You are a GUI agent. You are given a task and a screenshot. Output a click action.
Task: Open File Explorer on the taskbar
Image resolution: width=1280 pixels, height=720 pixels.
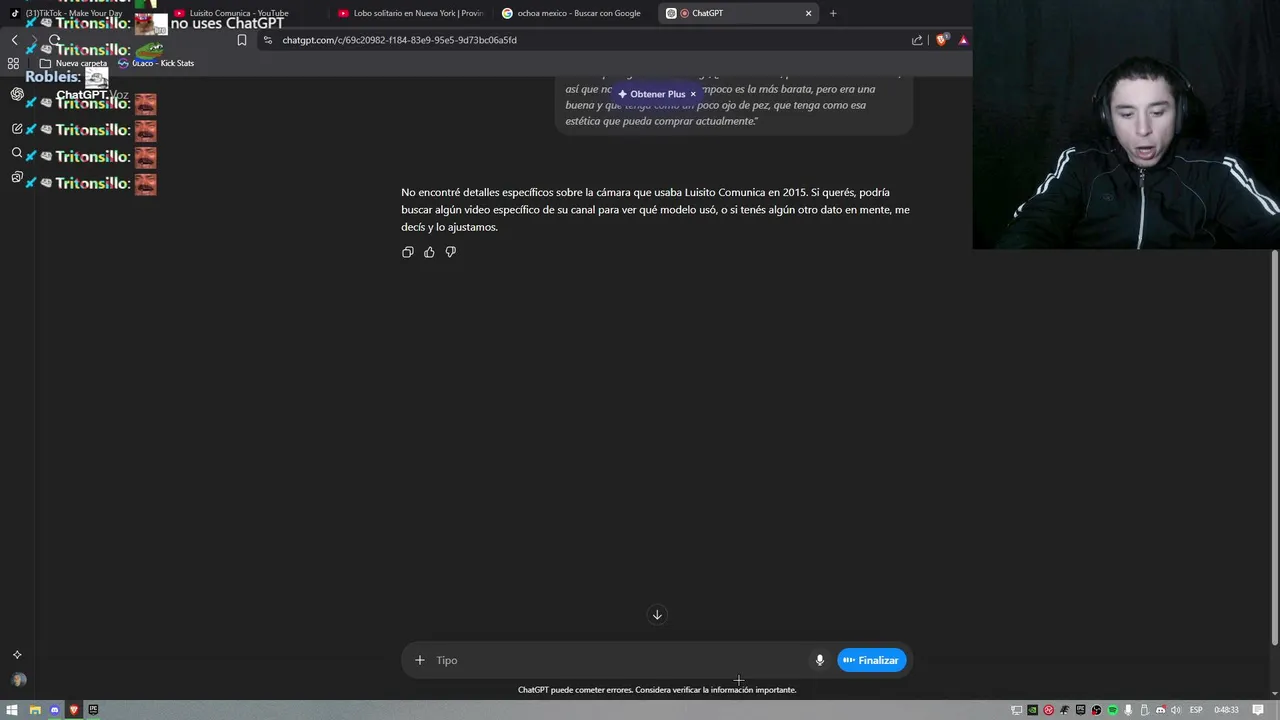34,710
